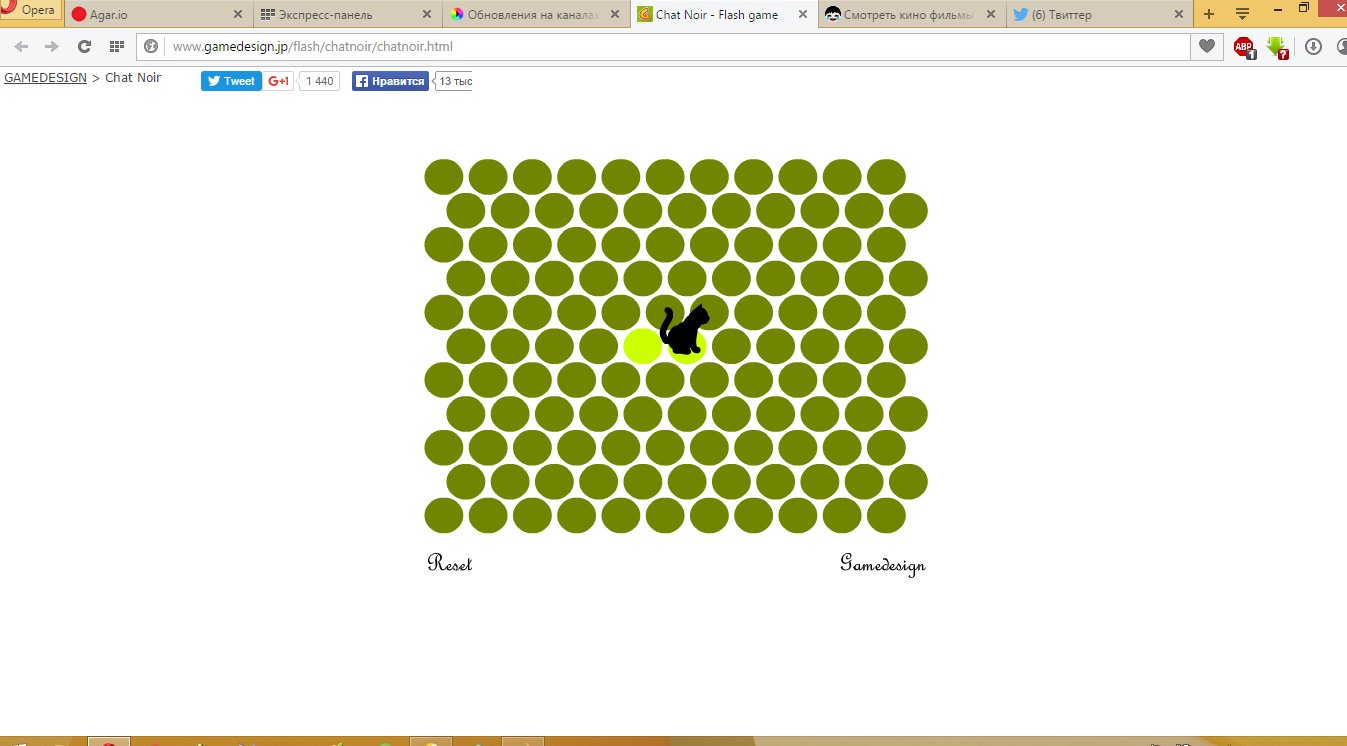This screenshot has height=746, width=1347.
Task: Go forward with the forward arrow
Action: (x=52, y=46)
